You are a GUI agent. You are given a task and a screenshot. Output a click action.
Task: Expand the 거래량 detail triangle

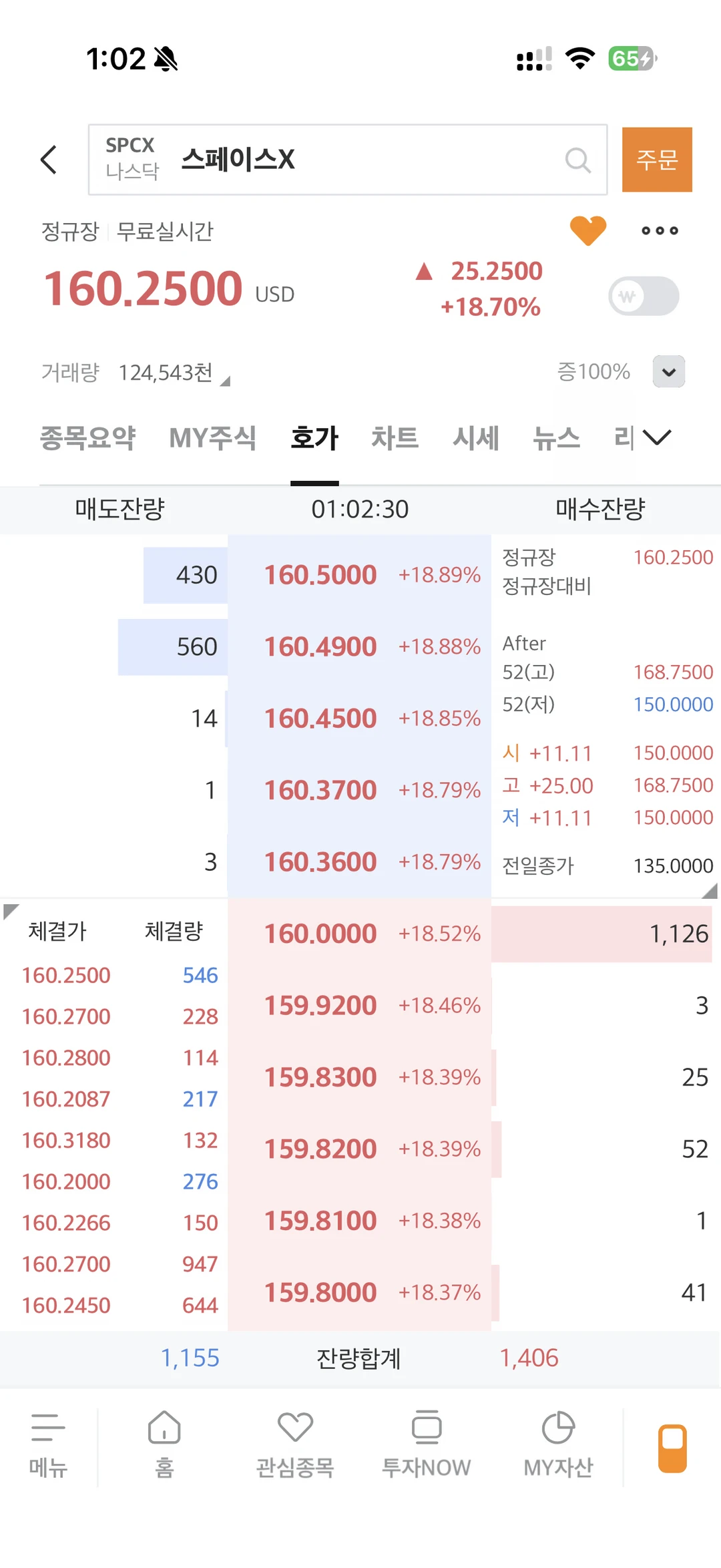[x=225, y=381]
